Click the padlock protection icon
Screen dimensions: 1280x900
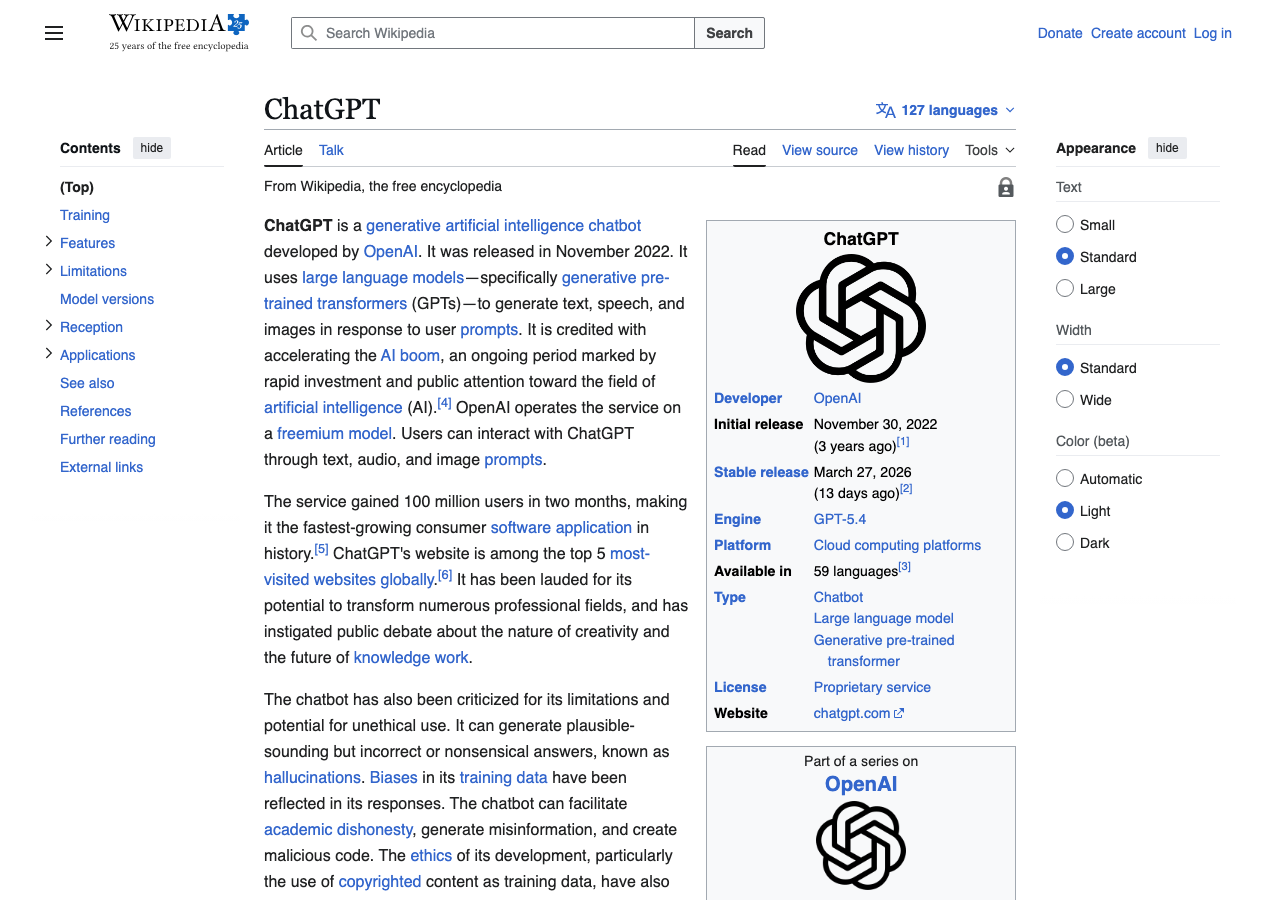[x=1005, y=187]
